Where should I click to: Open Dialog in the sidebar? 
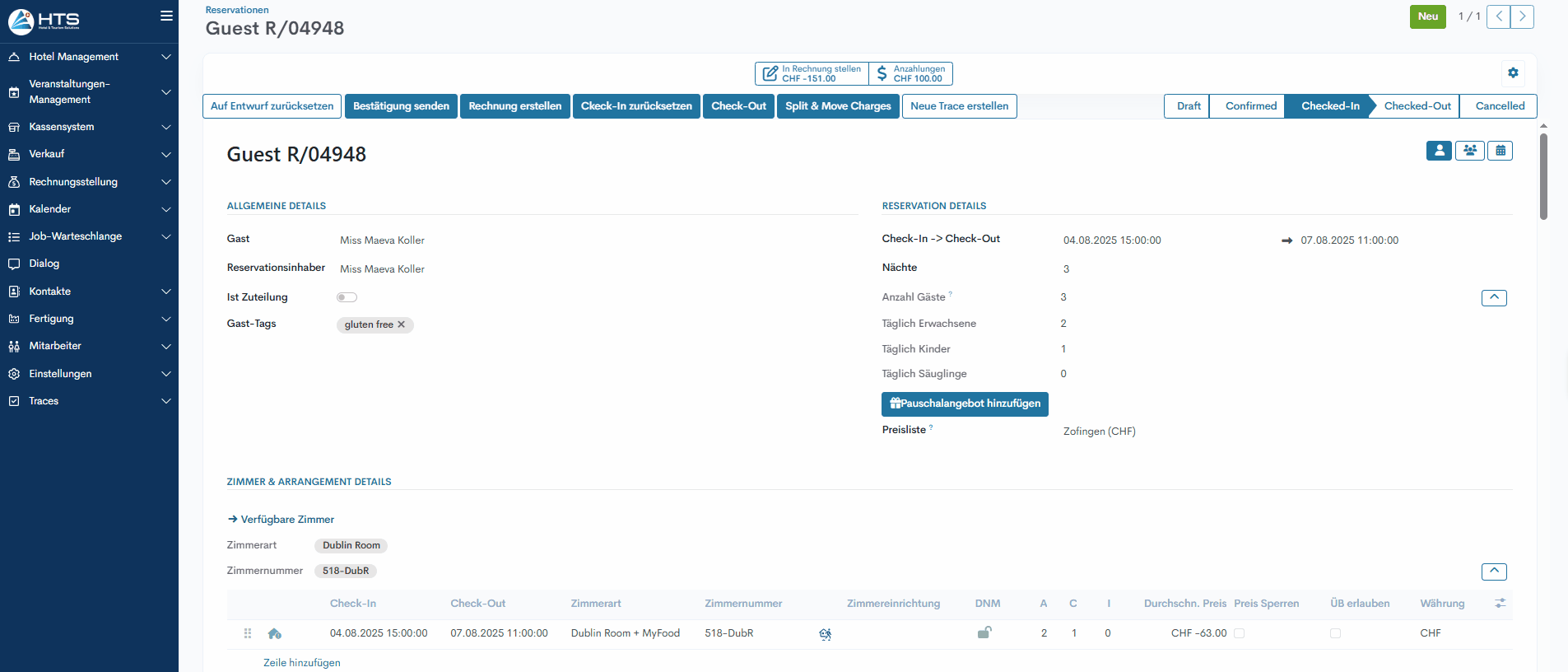click(44, 264)
